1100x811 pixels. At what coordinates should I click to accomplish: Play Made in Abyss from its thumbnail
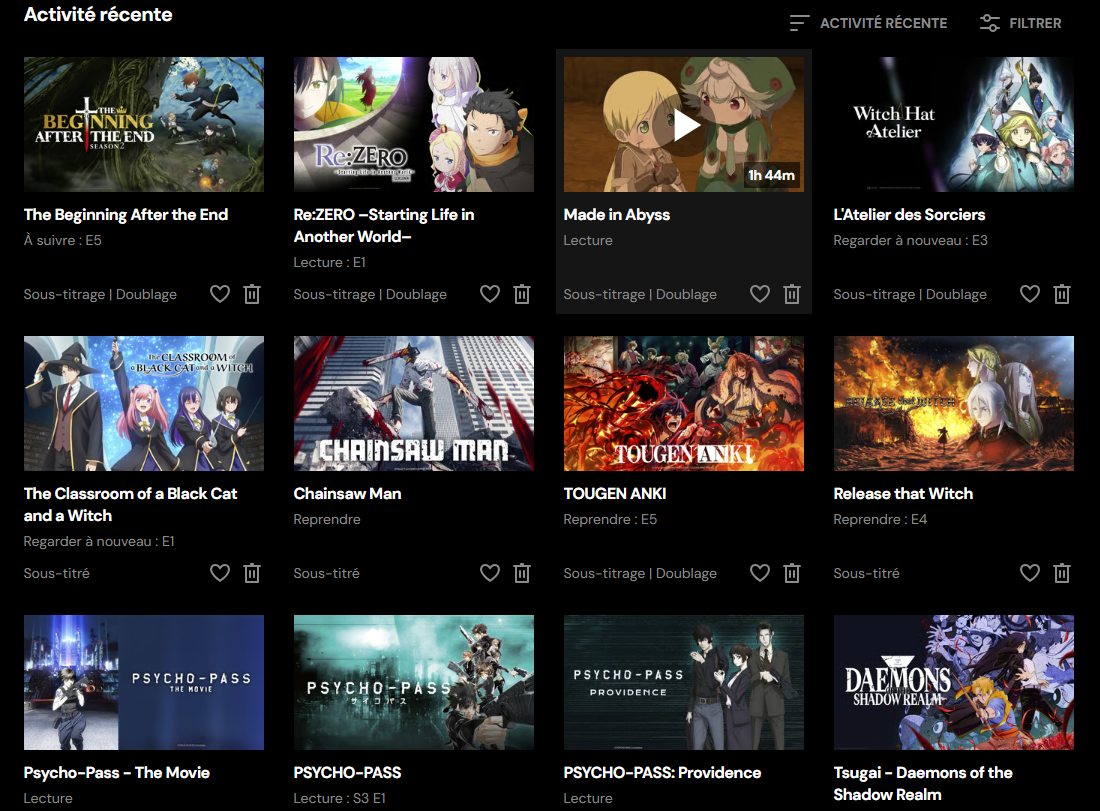(684, 124)
